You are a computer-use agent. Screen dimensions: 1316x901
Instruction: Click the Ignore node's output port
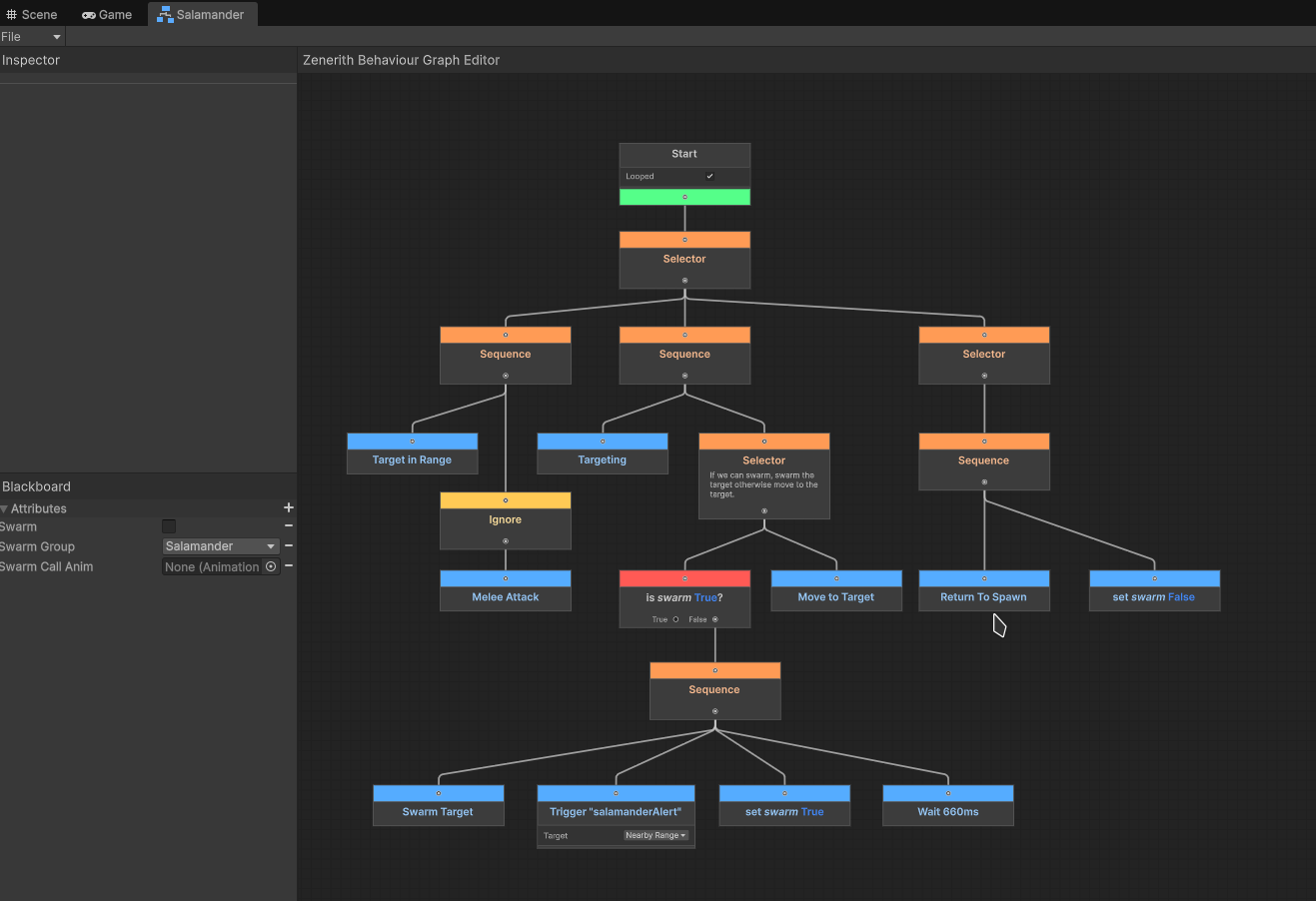(506, 541)
